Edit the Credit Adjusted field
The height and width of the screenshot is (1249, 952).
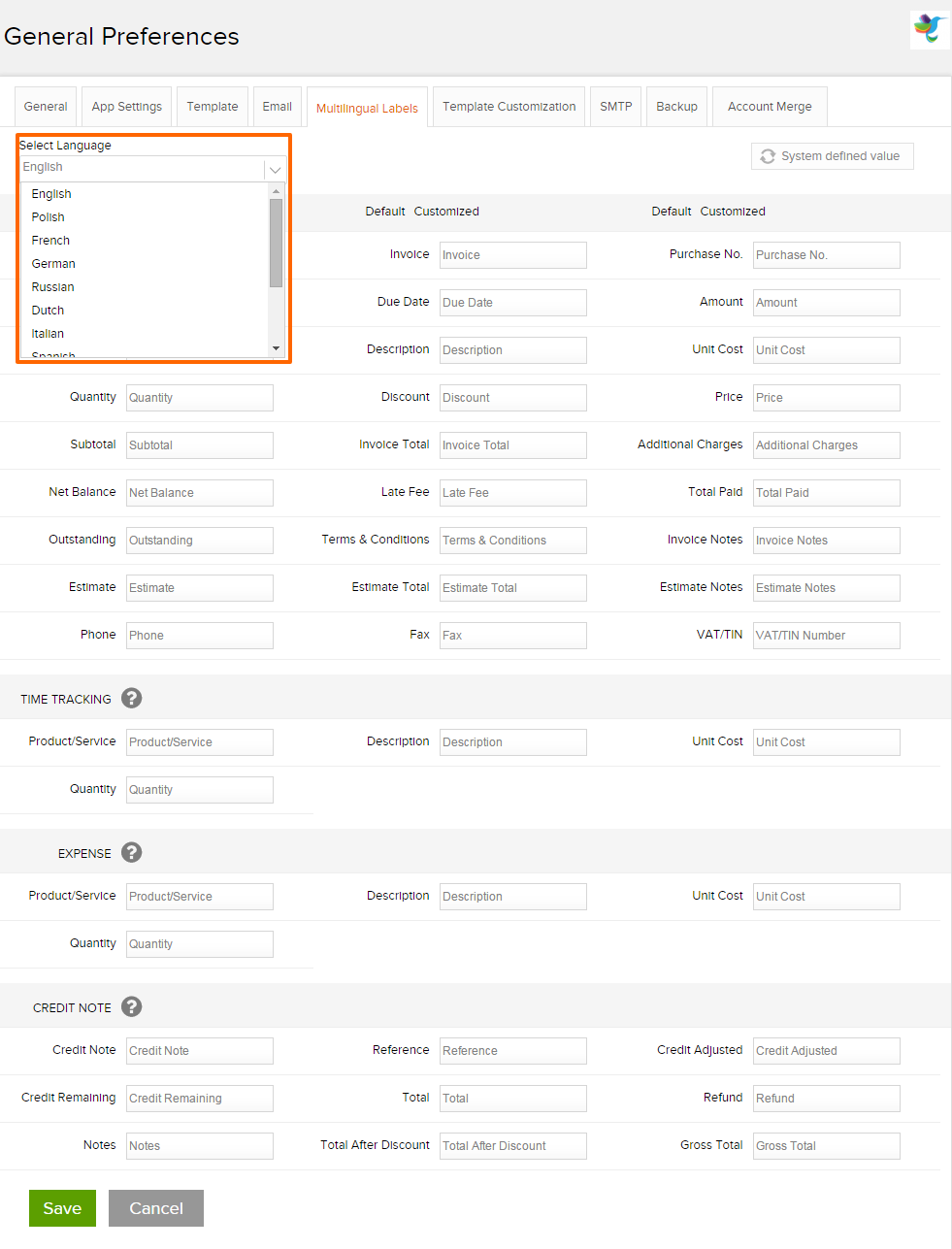coord(827,1051)
